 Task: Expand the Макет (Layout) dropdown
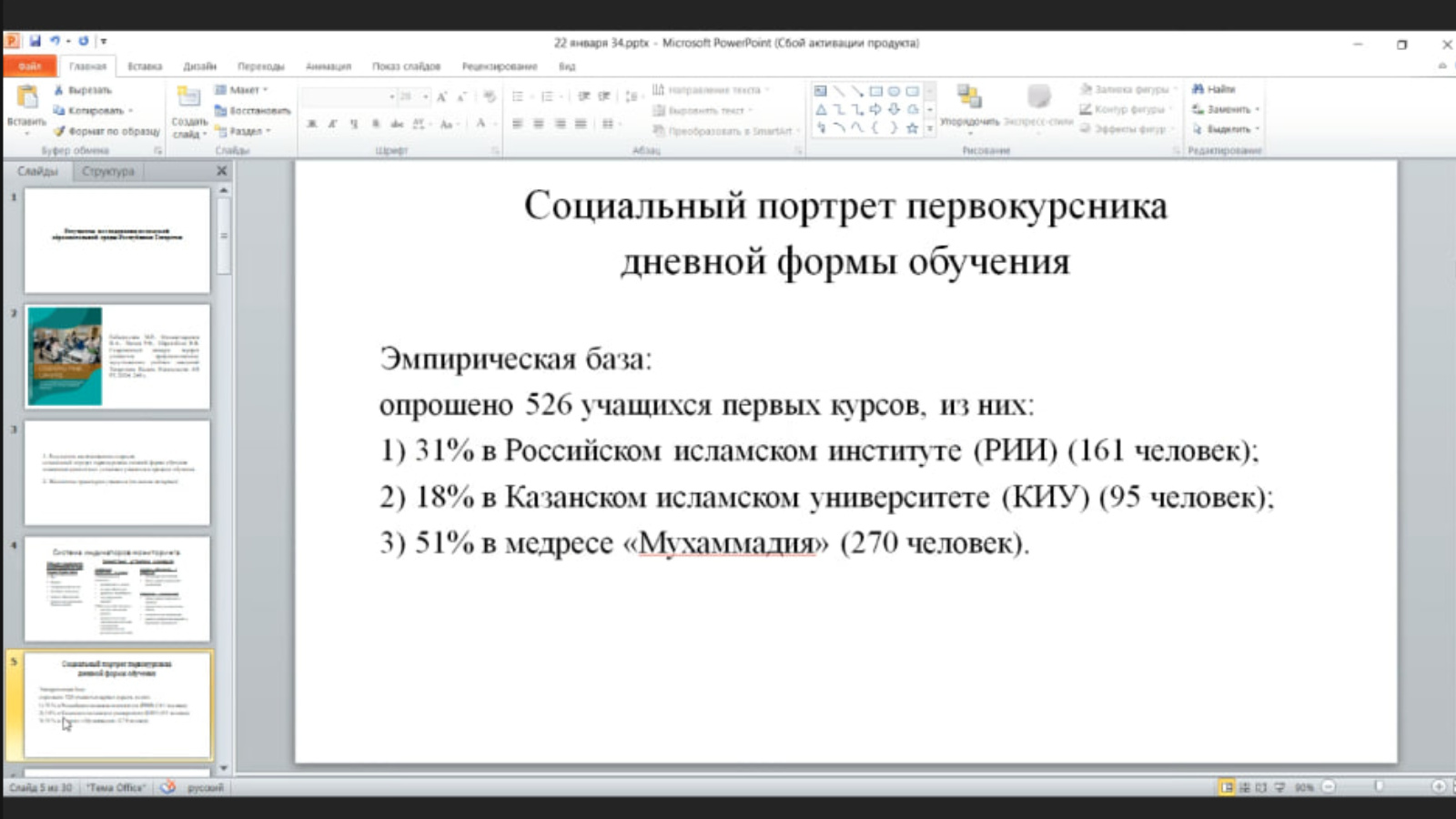point(243,90)
